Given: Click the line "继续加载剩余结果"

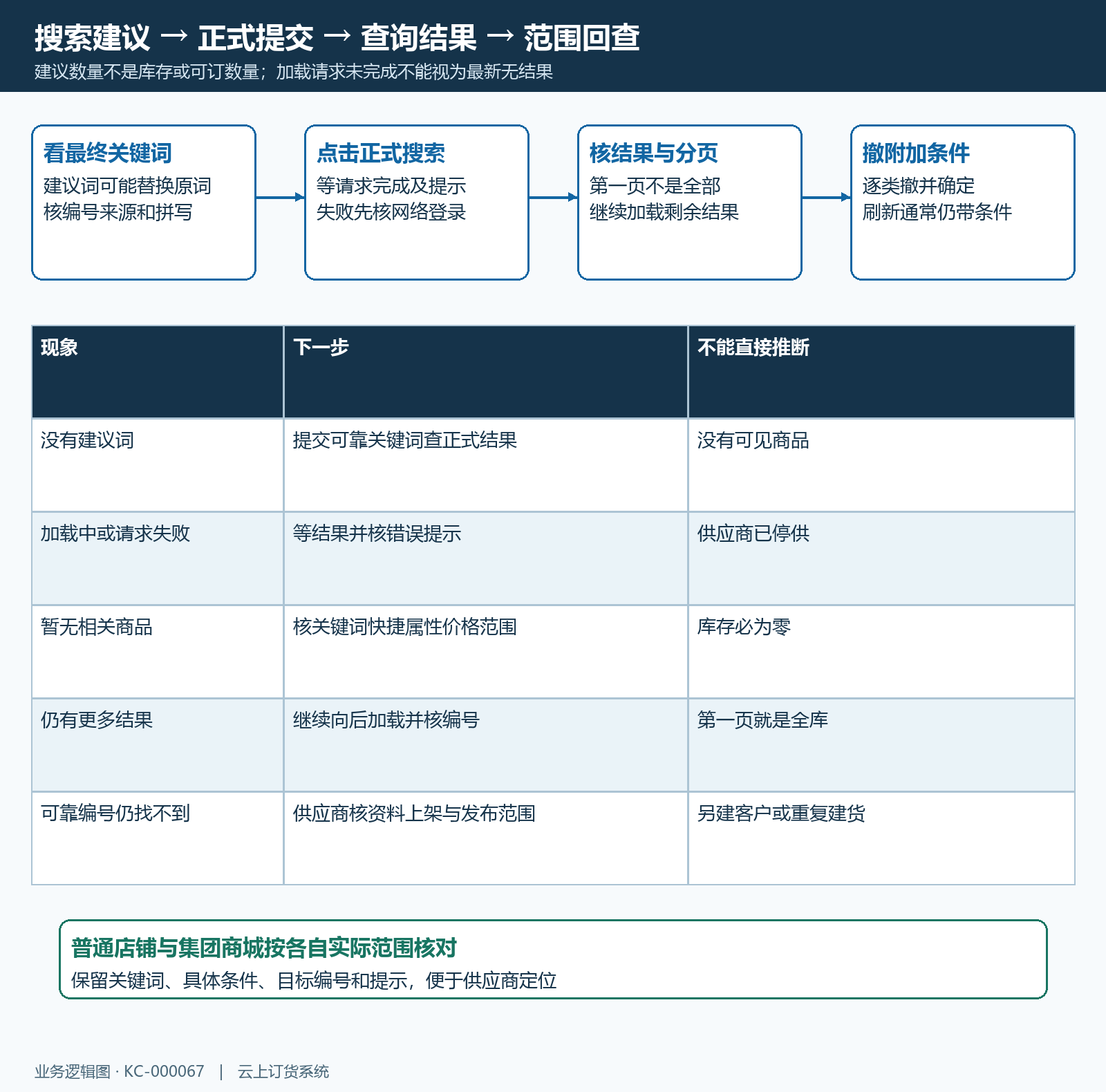Looking at the screenshot, I should [664, 212].
